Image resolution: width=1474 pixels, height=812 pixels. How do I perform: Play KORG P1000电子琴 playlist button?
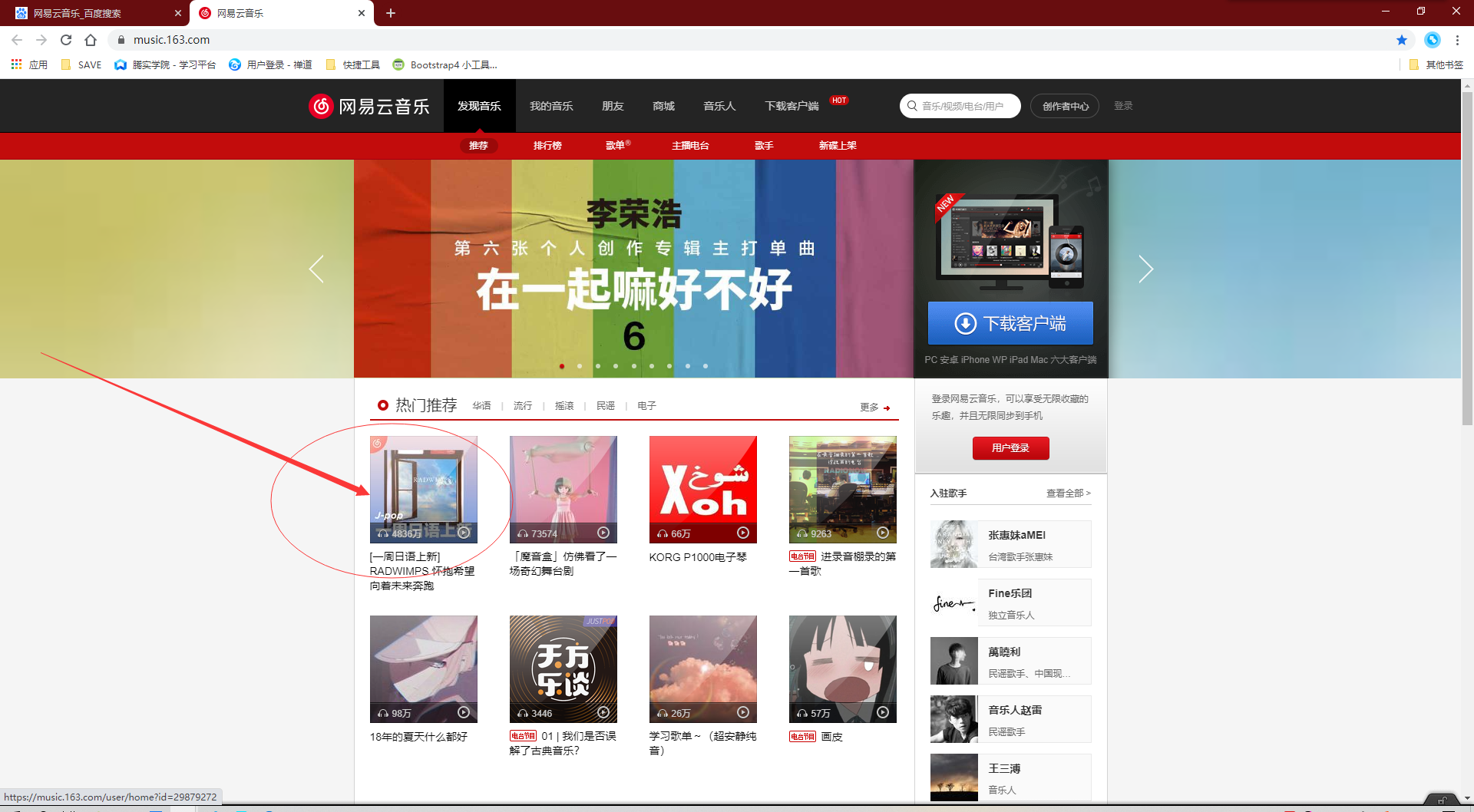743,533
